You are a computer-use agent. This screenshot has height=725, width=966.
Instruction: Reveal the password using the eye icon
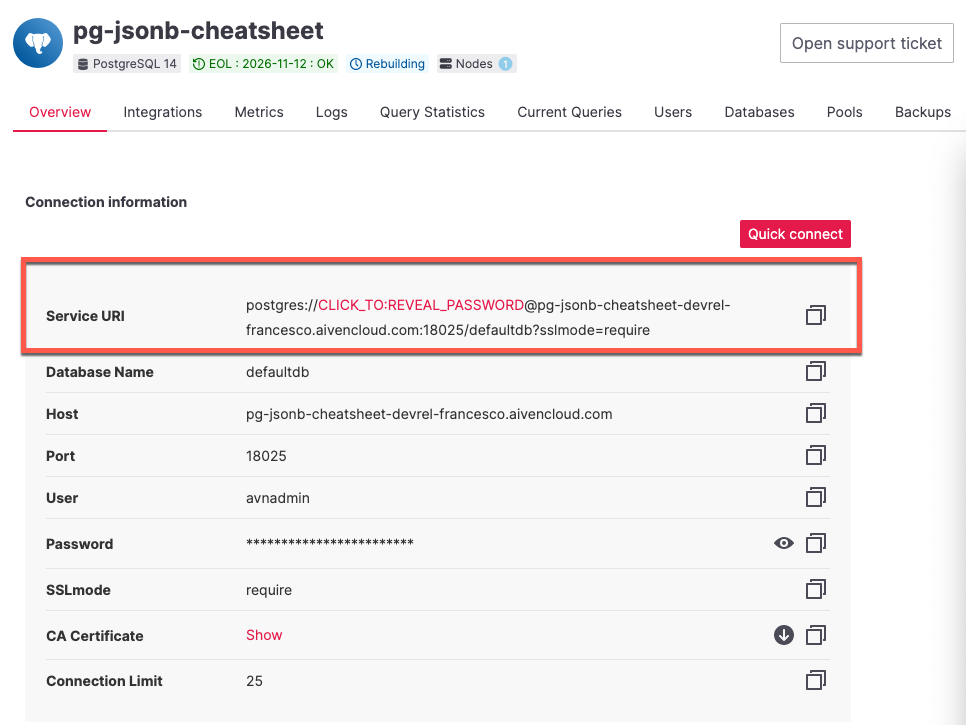coord(783,543)
